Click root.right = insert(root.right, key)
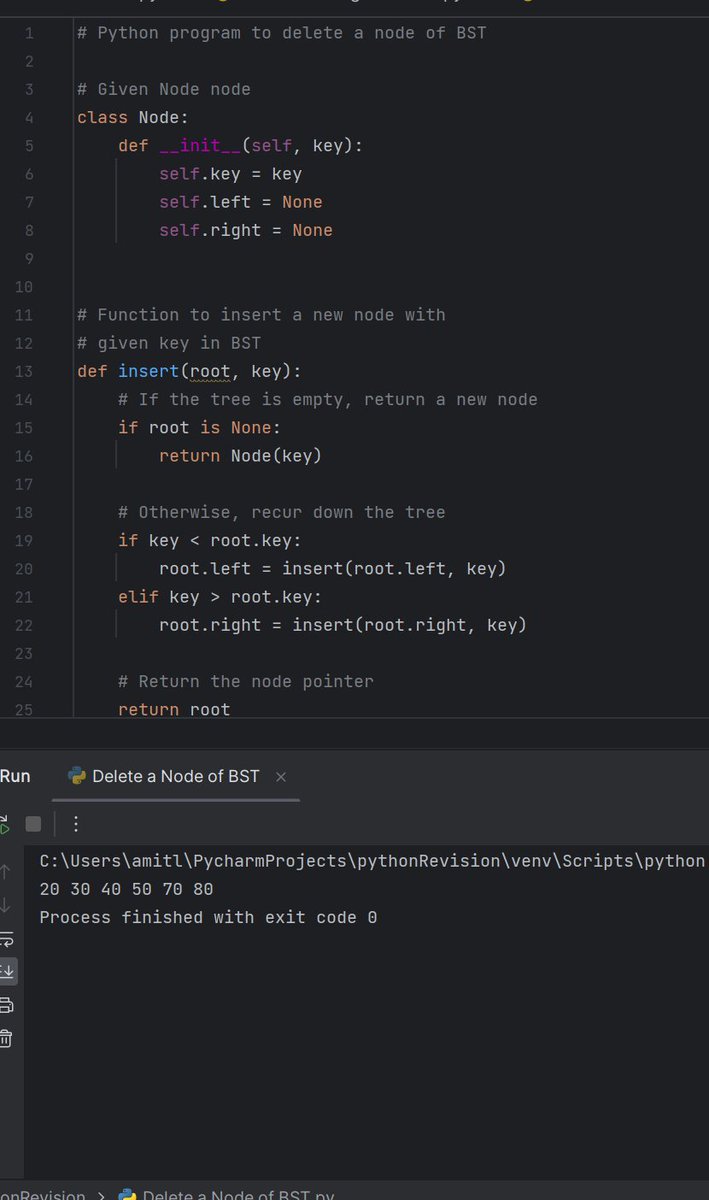The width and height of the screenshot is (709, 1200). pyautogui.click(x=343, y=625)
